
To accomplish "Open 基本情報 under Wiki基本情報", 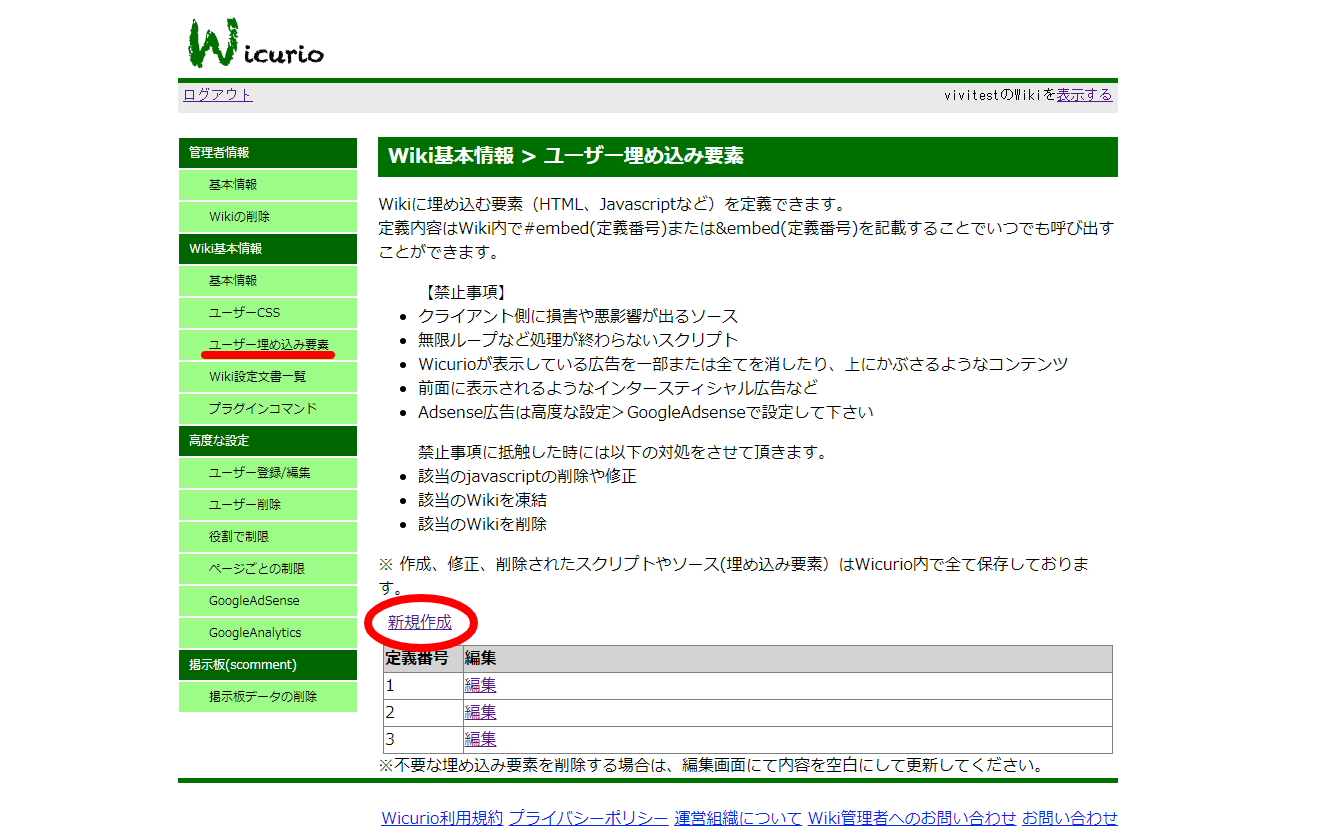I will (233, 281).
